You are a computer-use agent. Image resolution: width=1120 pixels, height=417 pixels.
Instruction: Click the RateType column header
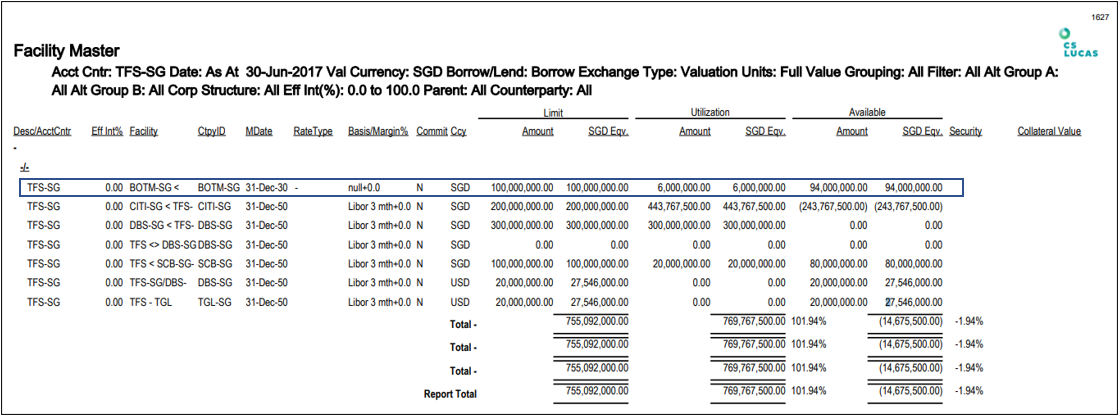point(312,131)
